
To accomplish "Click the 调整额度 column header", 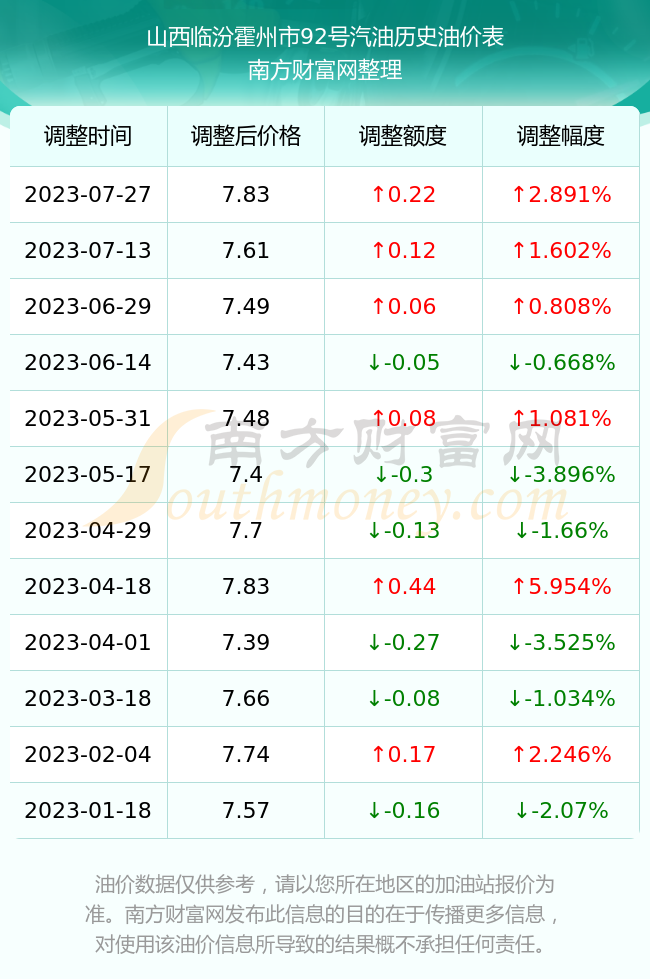I will [x=403, y=136].
